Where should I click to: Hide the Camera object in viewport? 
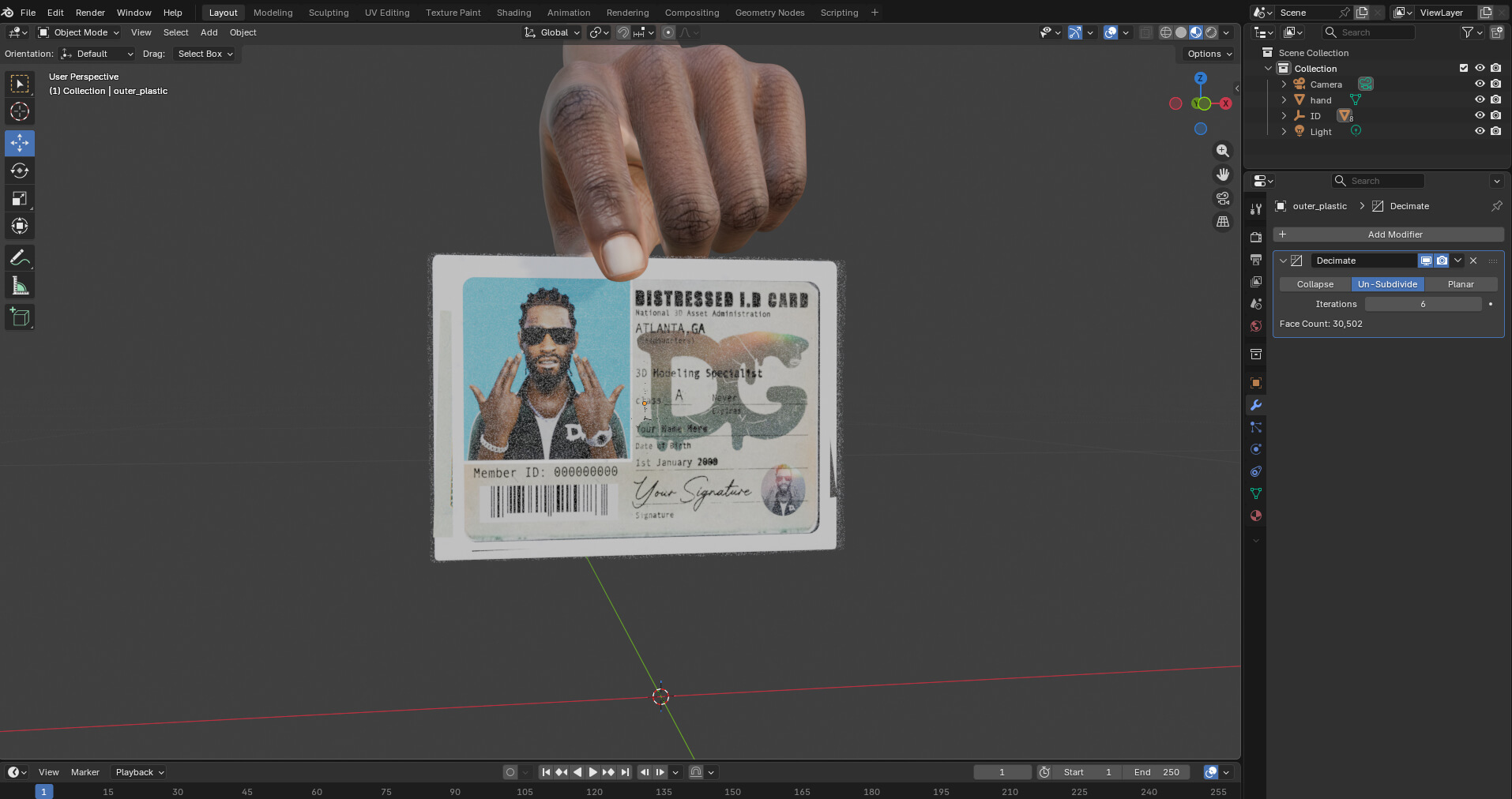(x=1480, y=84)
